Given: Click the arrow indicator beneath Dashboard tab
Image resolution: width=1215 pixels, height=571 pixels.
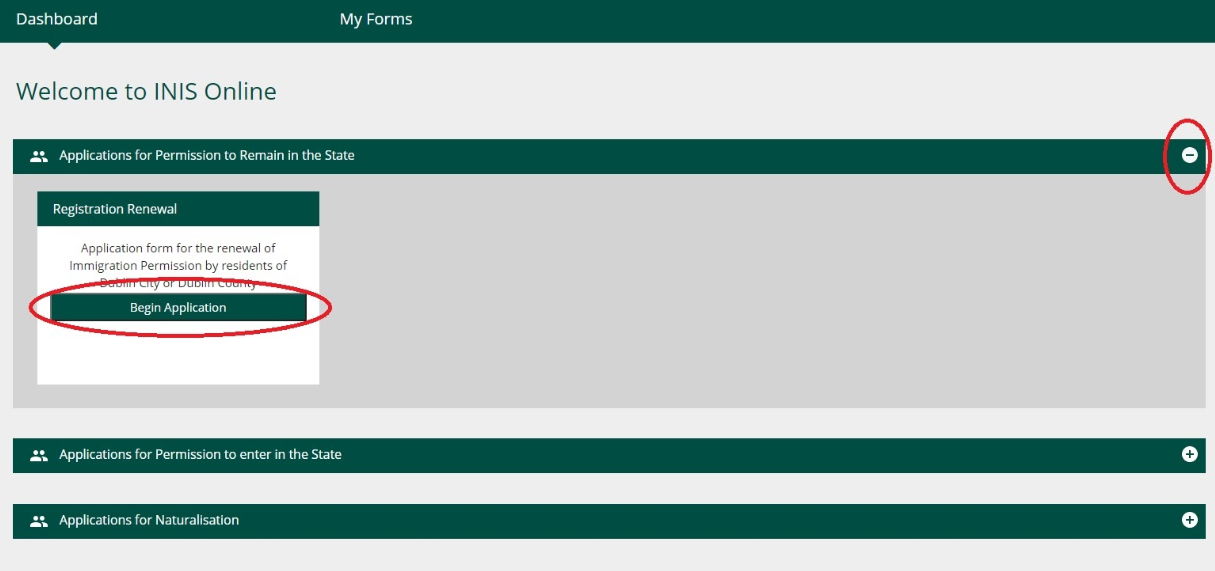Looking at the screenshot, I should point(55,45).
